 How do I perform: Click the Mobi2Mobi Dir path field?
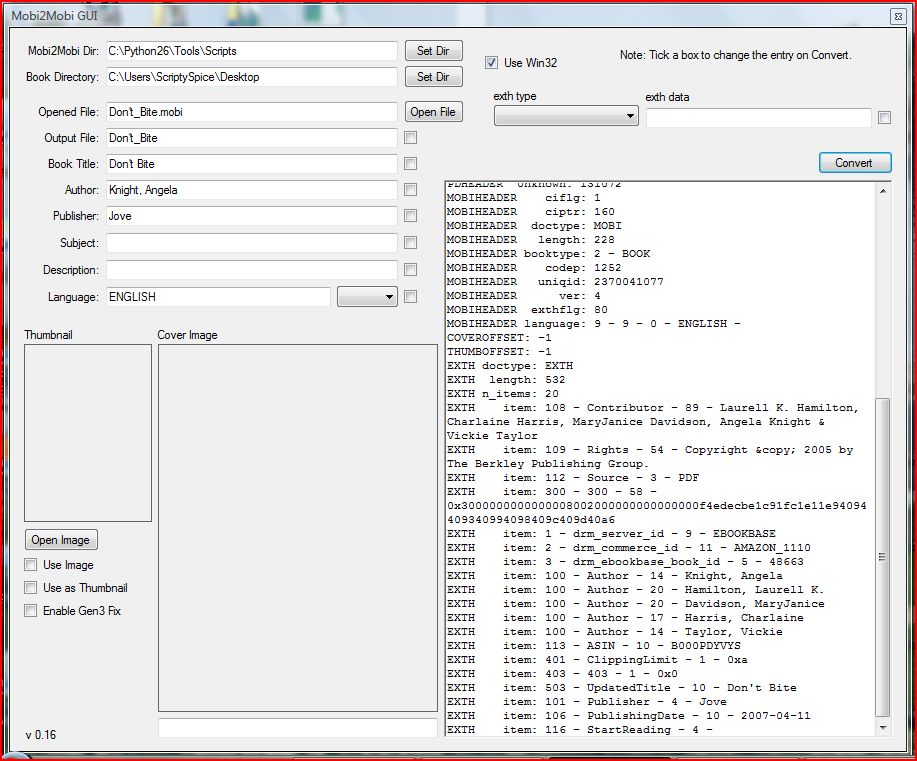(x=251, y=51)
